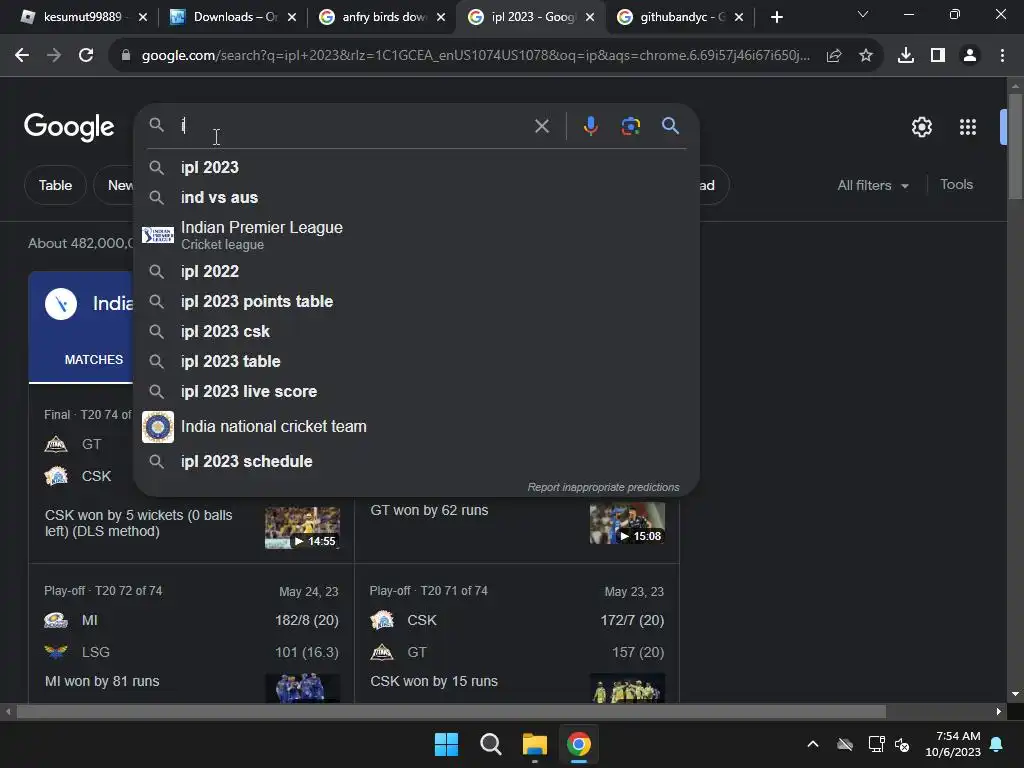
Task: Open Chrome profile avatar
Action: tap(970, 56)
